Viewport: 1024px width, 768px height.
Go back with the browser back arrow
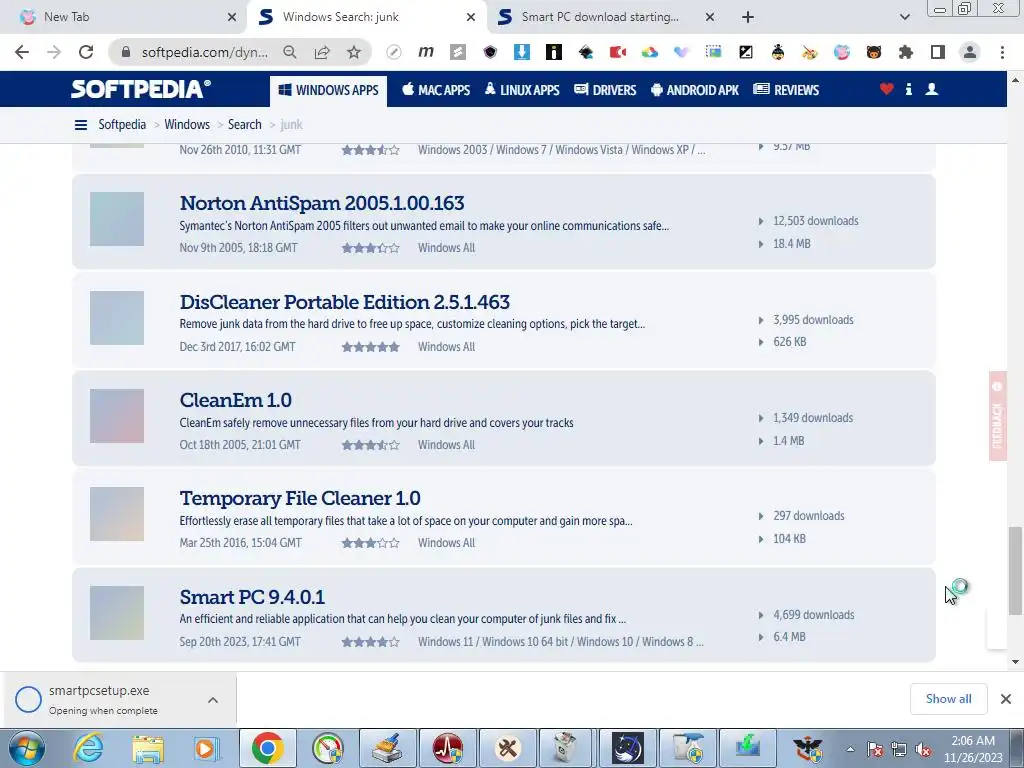22,52
